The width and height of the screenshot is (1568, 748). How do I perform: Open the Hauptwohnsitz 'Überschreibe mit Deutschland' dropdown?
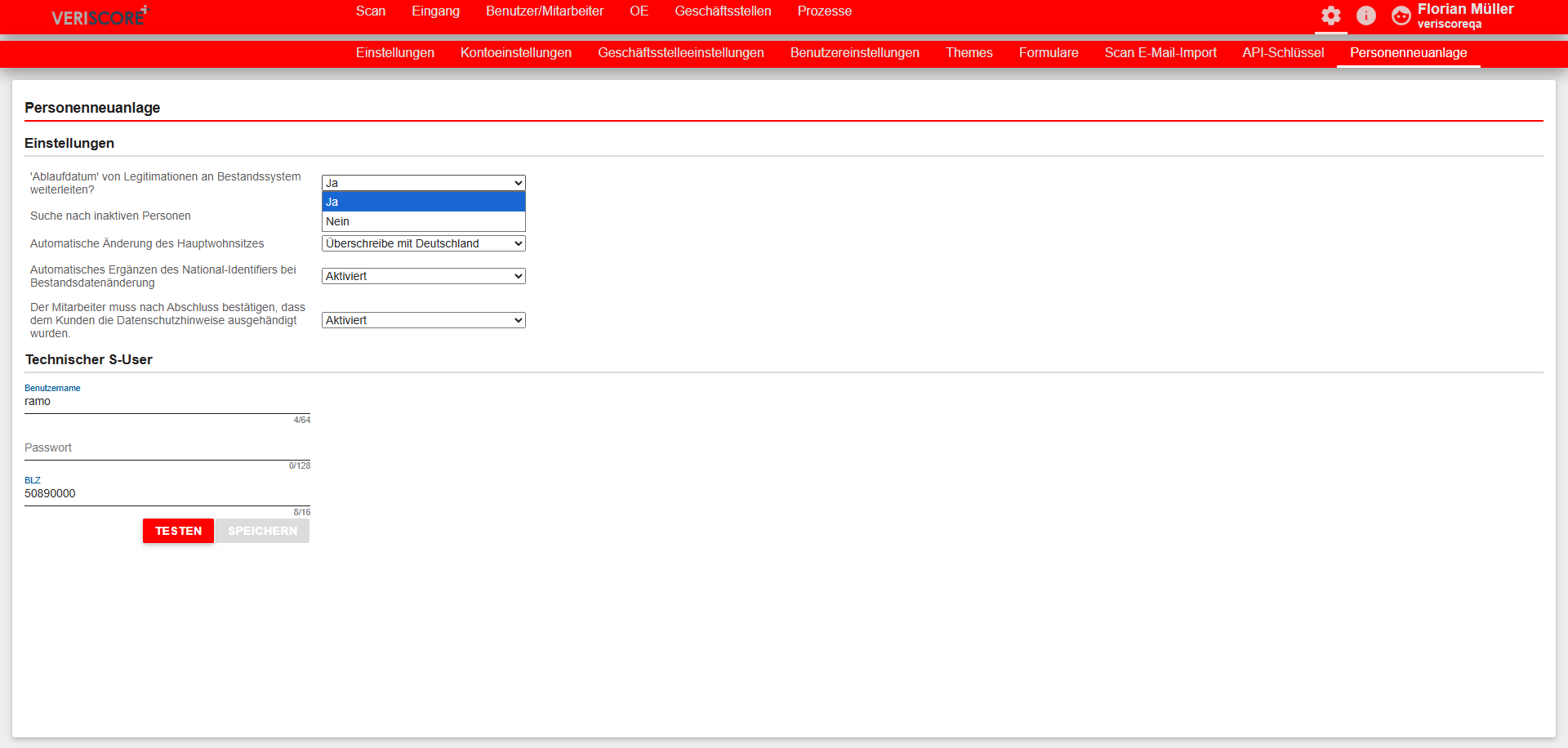pyautogui.click(x=423, y=243)
